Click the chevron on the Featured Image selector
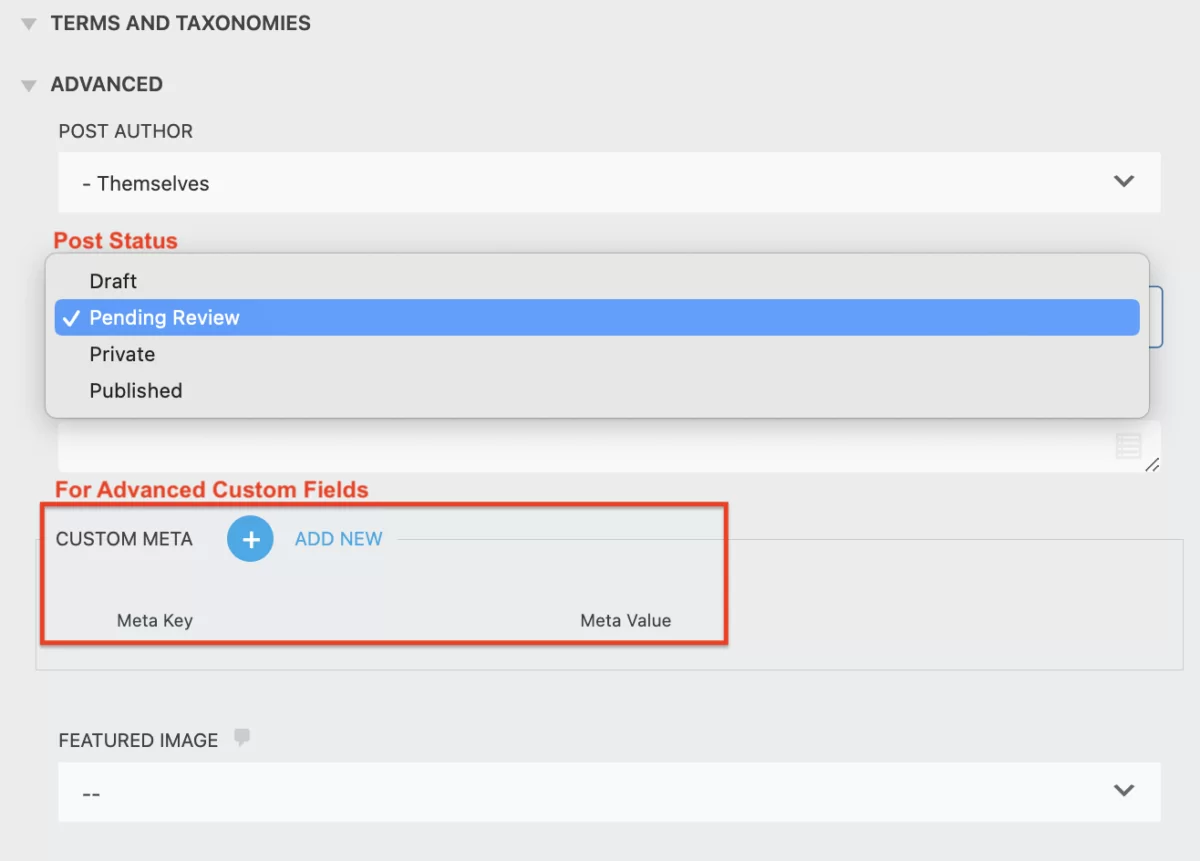Viewport: 1200px width, 861px height. [1123, 790]
